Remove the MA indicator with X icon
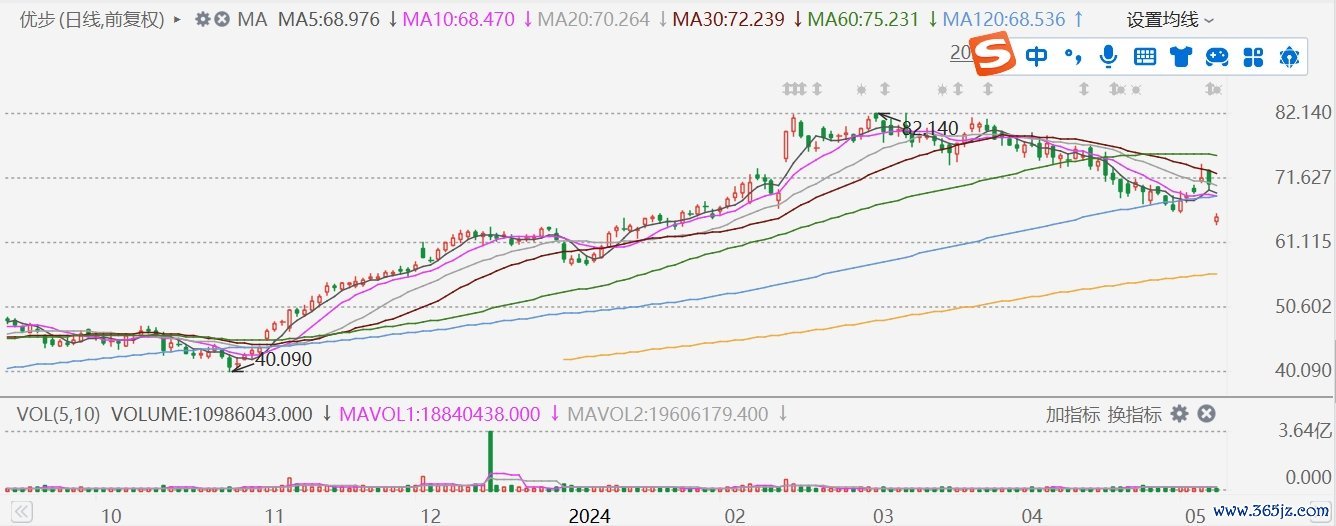Screen dimensions: 1336x526 [x=221, y=19]
